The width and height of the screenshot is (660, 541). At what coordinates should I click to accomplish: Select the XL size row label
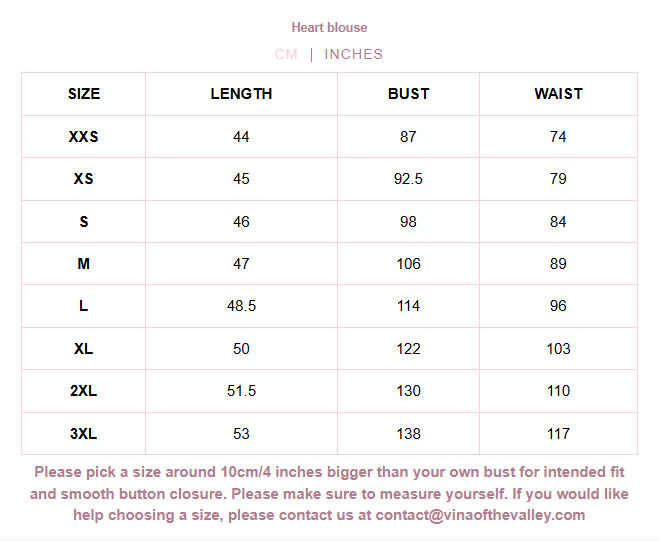(84, 349)
